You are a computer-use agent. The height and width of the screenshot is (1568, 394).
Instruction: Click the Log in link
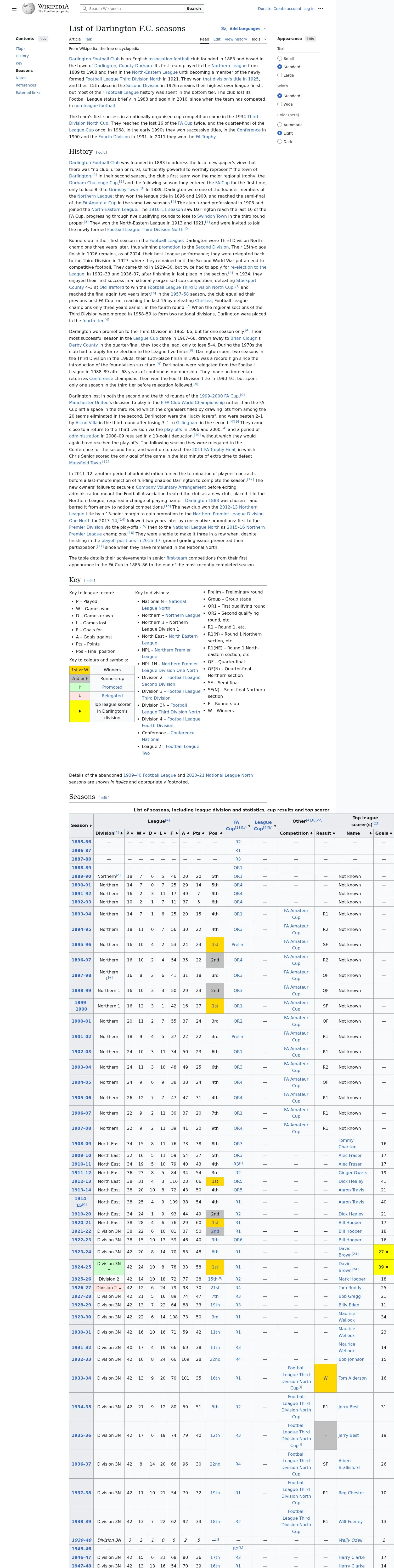point(309,9)
